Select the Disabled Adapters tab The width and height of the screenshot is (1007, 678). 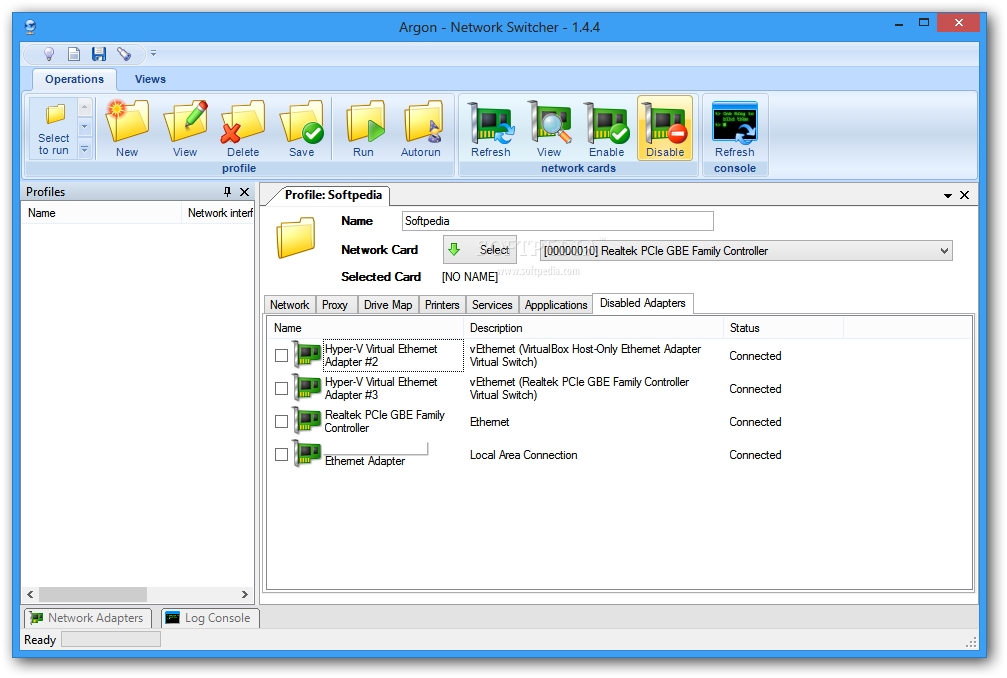[x=643, y=303]
